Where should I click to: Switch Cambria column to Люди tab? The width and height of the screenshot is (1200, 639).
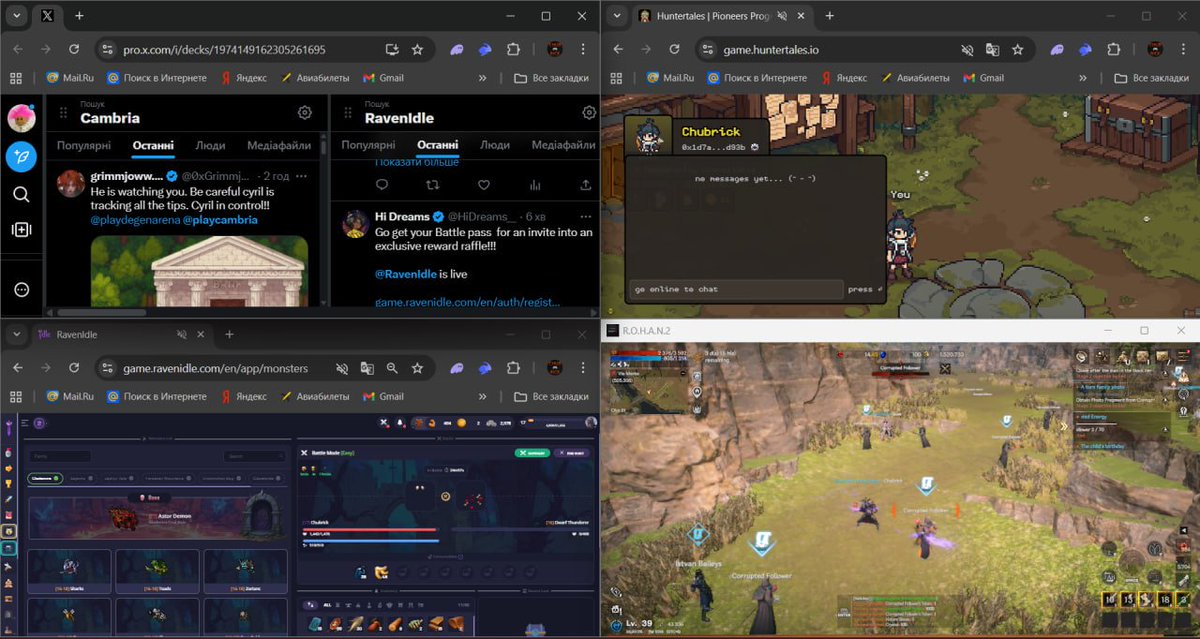210,145
